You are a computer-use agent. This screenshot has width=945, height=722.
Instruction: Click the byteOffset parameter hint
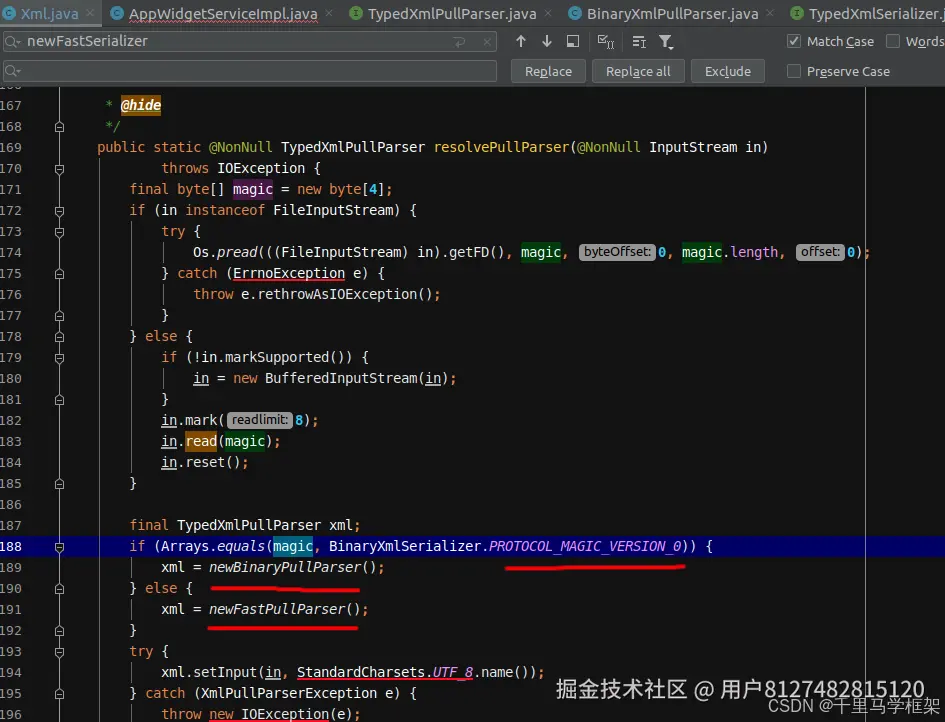tap(618, 252)
